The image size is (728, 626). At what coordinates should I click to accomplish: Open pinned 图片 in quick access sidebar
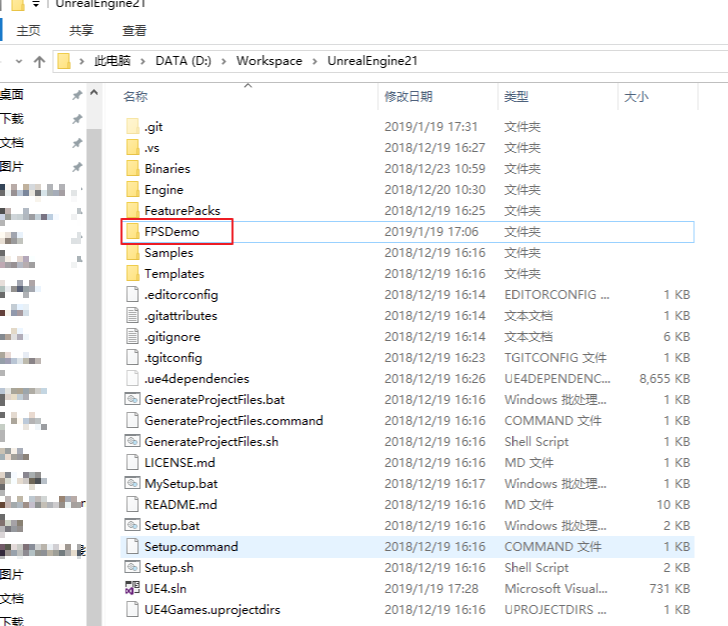[x=12, y=166]
